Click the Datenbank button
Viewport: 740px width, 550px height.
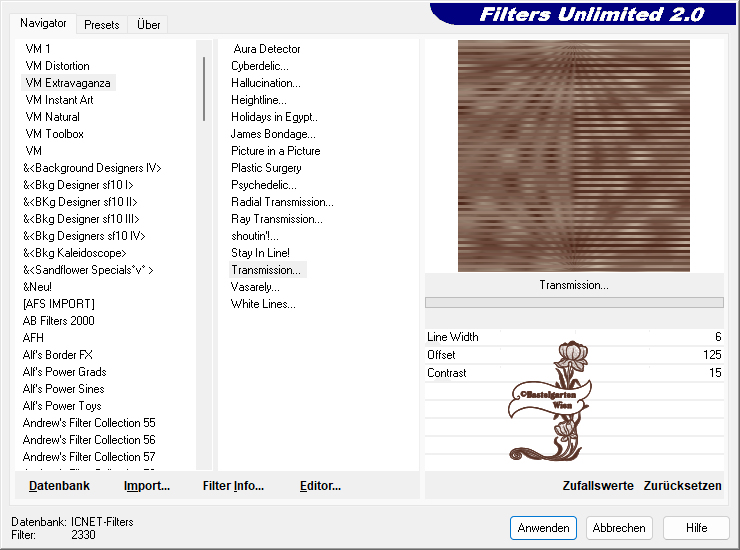coord(59,486)
